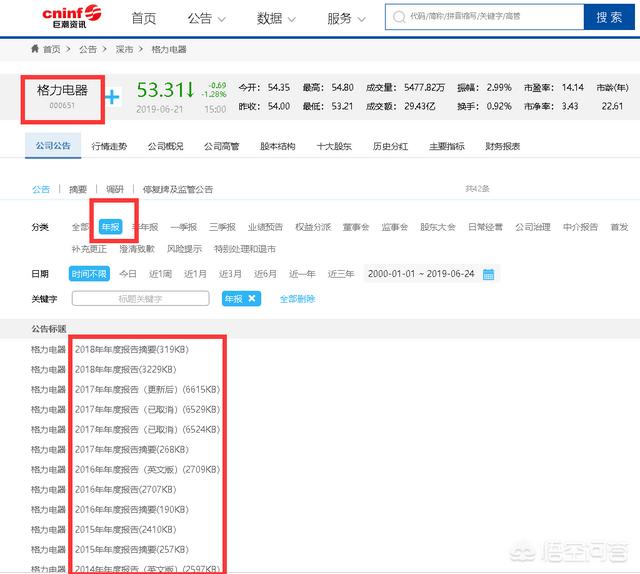Remove the 年报 keyword tag with X

pyautogui.click(x=252, y=299)
